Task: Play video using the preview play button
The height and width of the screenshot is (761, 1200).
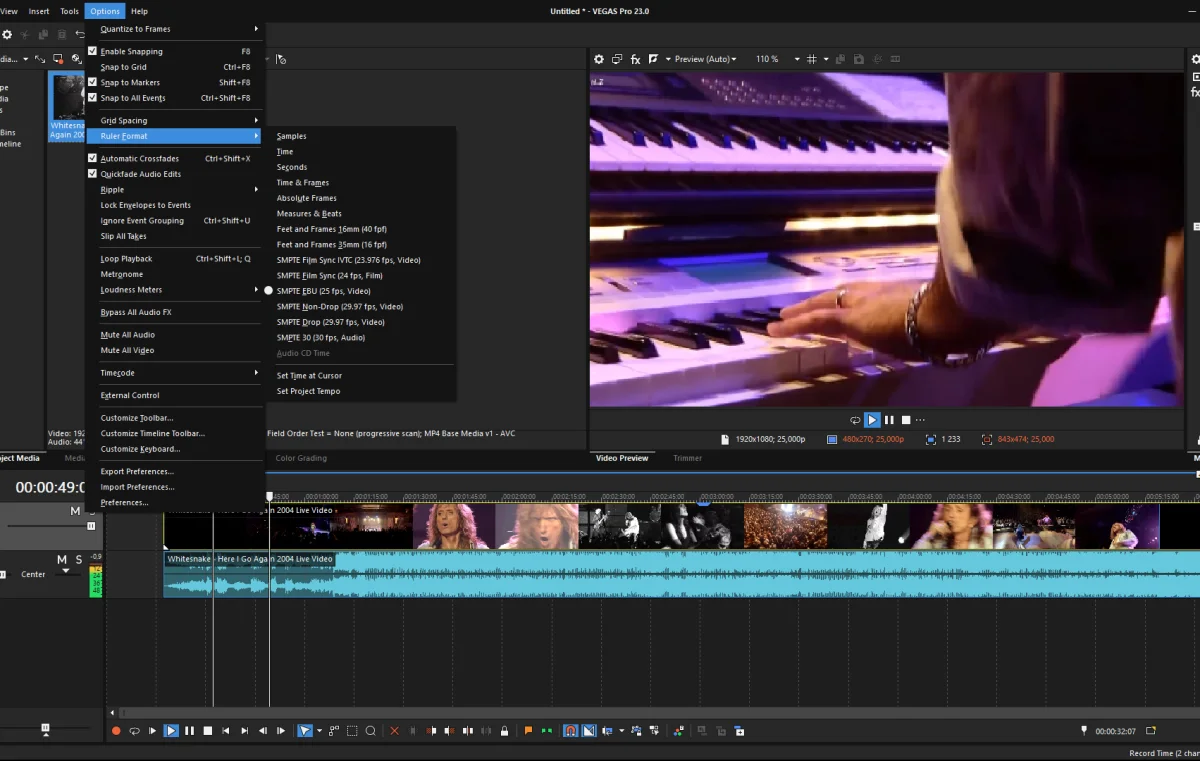Action: coord(872,420)
